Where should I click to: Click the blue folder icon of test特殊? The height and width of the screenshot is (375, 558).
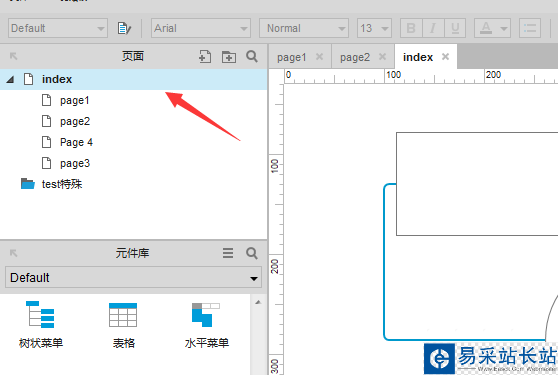coord(28,184)
